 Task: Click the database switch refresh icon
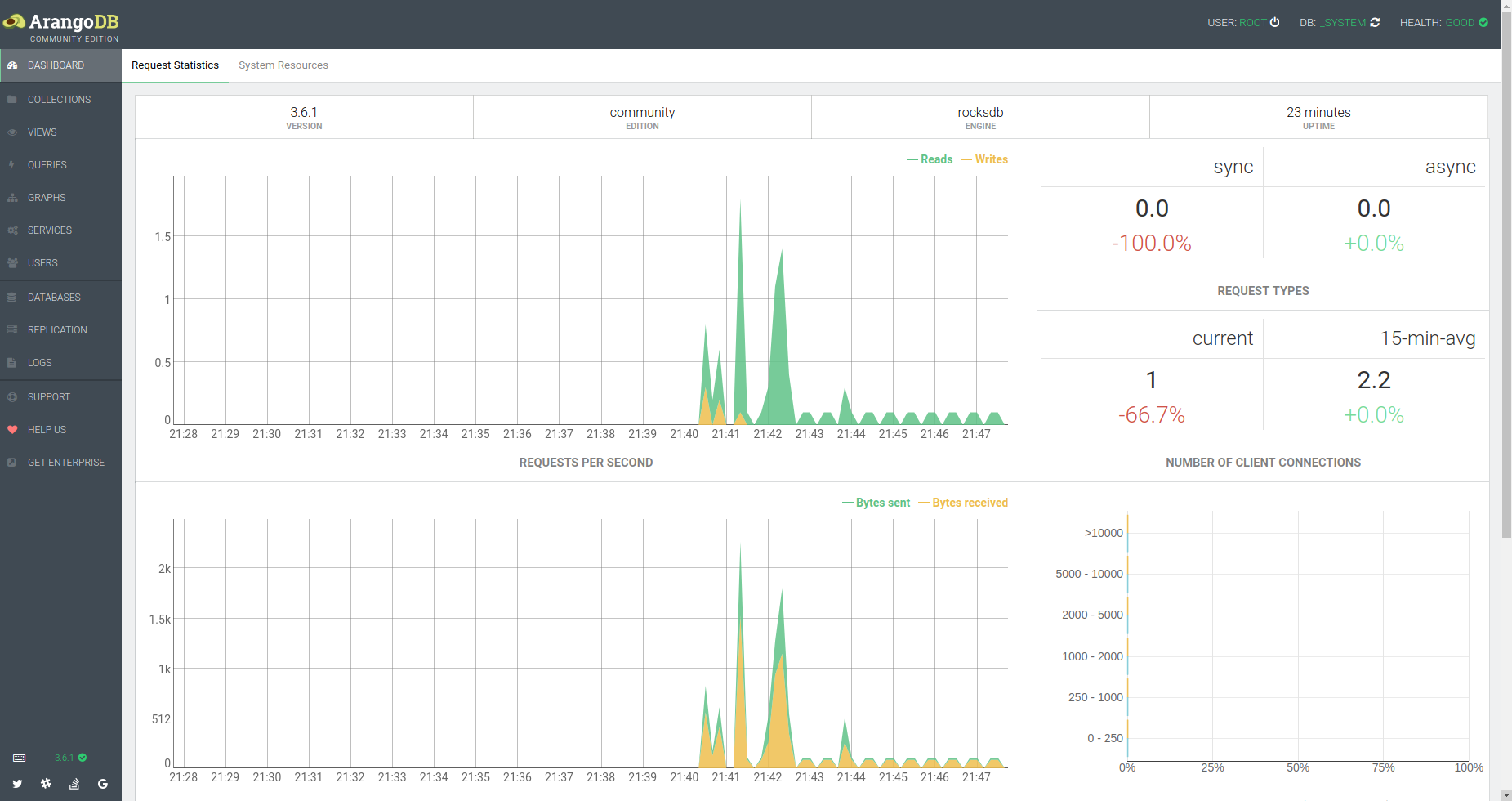[x=1375, y=22]
